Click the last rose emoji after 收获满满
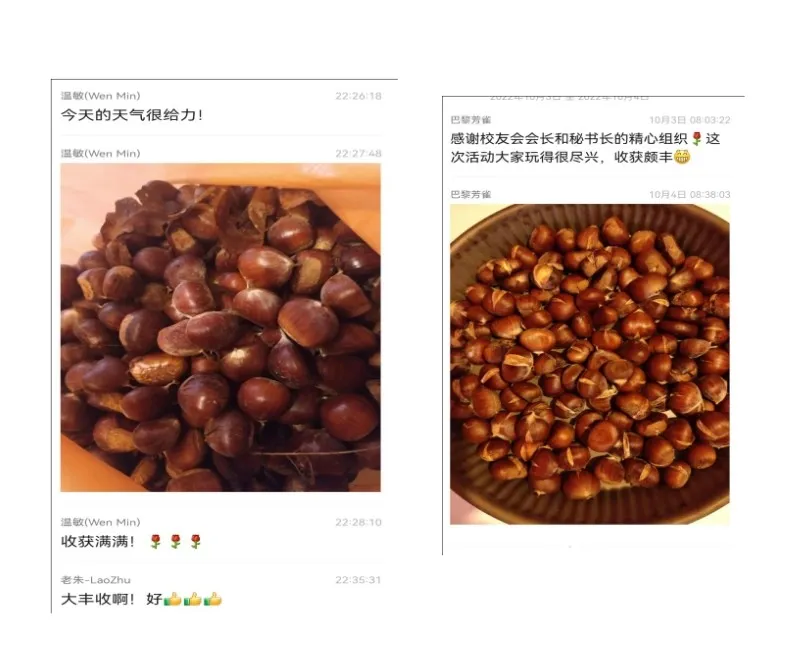This screenshot has width=795, height=667. point(195,542)
